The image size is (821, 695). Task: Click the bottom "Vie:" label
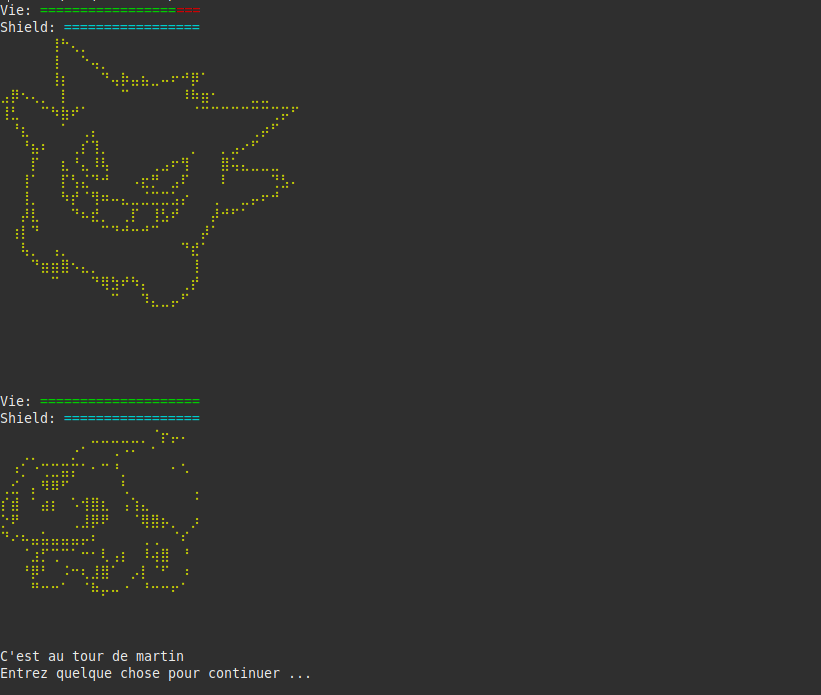(x=16, y=401)
